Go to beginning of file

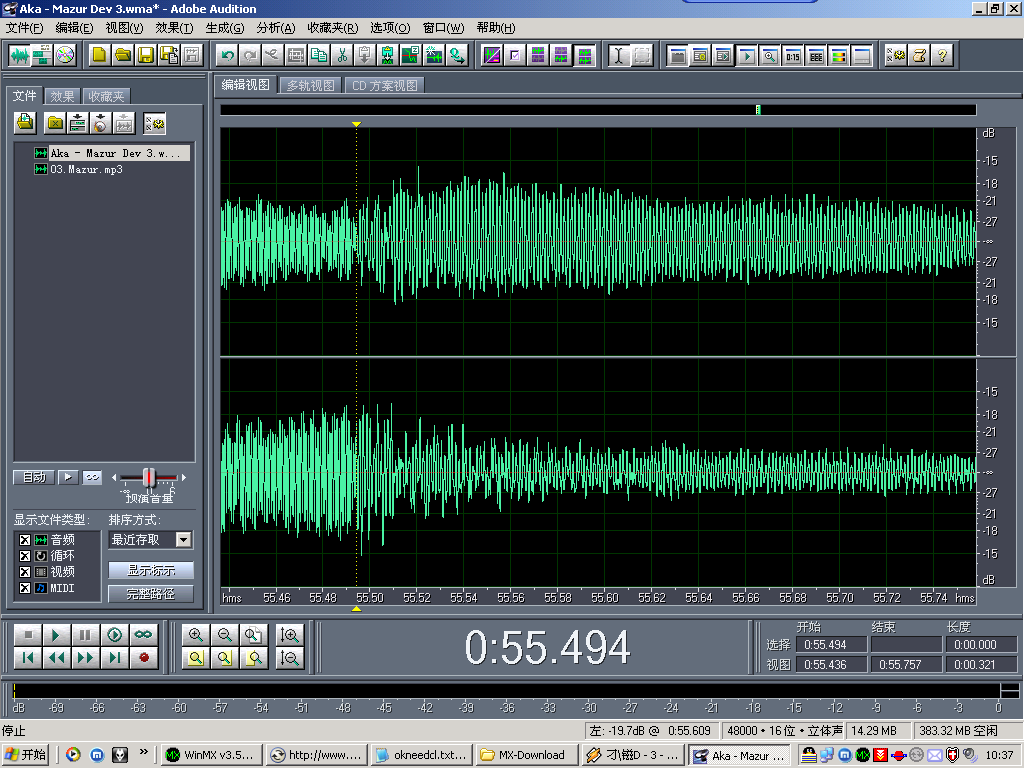pos(28,658)
